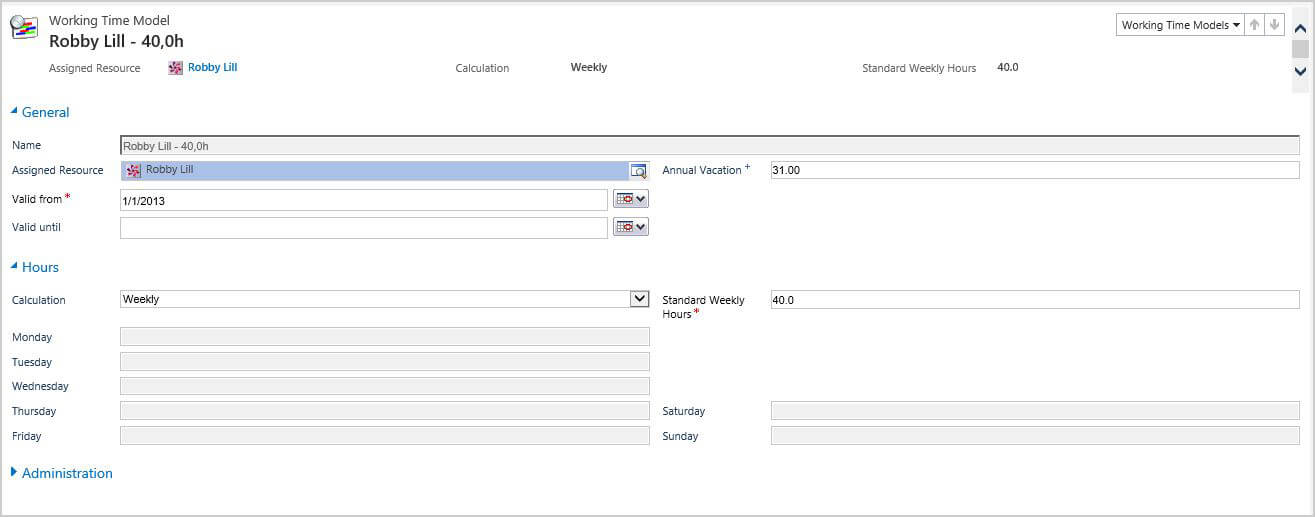Click the Standard Weekly Hours input field
Viewport: 1315px width, 517px height.
coord(1035,300)
